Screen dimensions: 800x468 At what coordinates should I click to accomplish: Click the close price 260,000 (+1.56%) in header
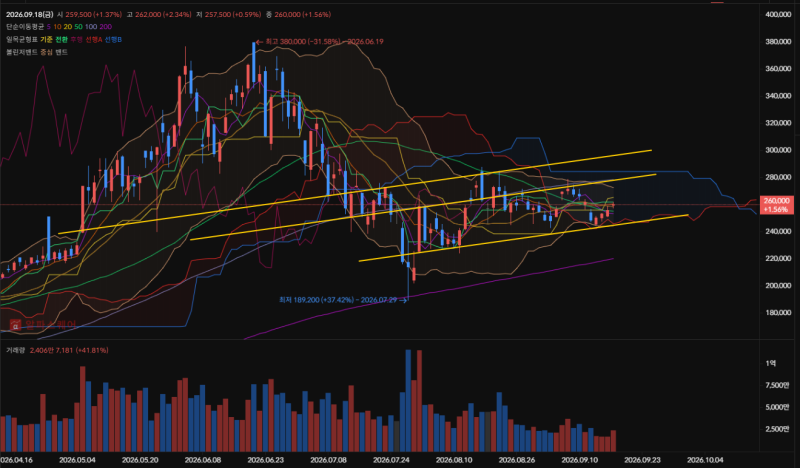(x=303, y=14)
